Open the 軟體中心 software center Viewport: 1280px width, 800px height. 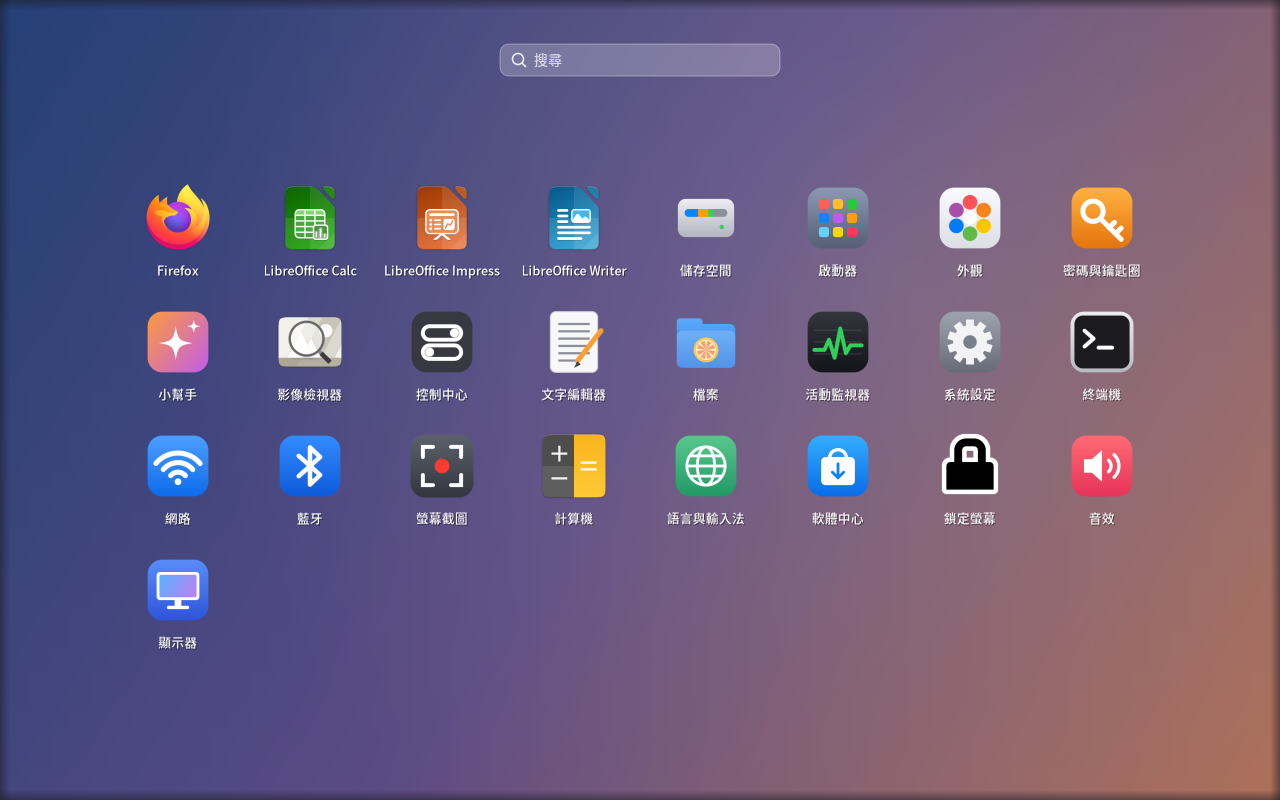[838, 466]
